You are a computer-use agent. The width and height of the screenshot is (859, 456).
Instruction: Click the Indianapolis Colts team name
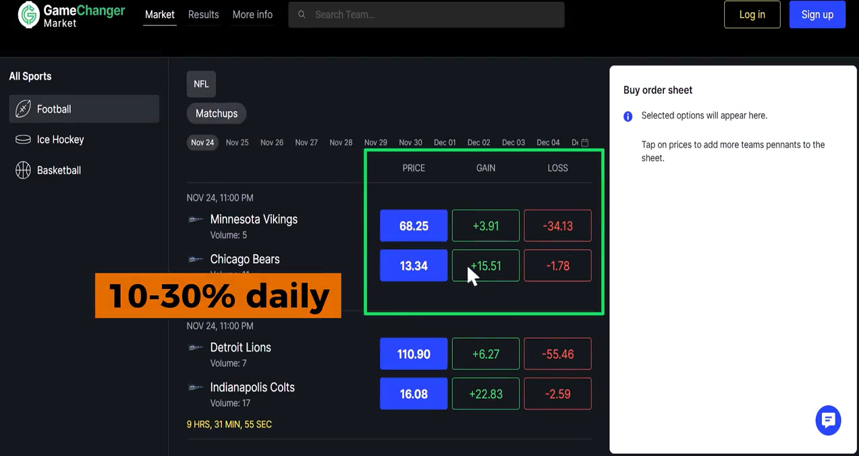253,387
